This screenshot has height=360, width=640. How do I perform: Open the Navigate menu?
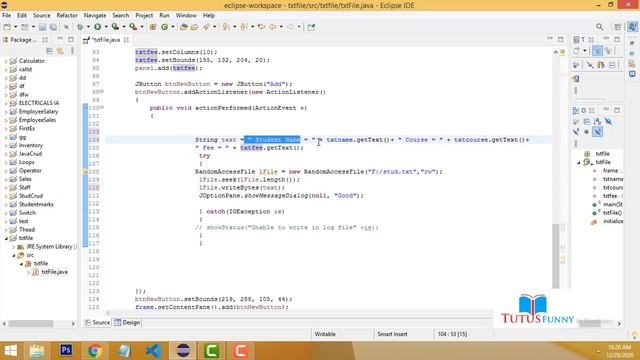(95, 15)
